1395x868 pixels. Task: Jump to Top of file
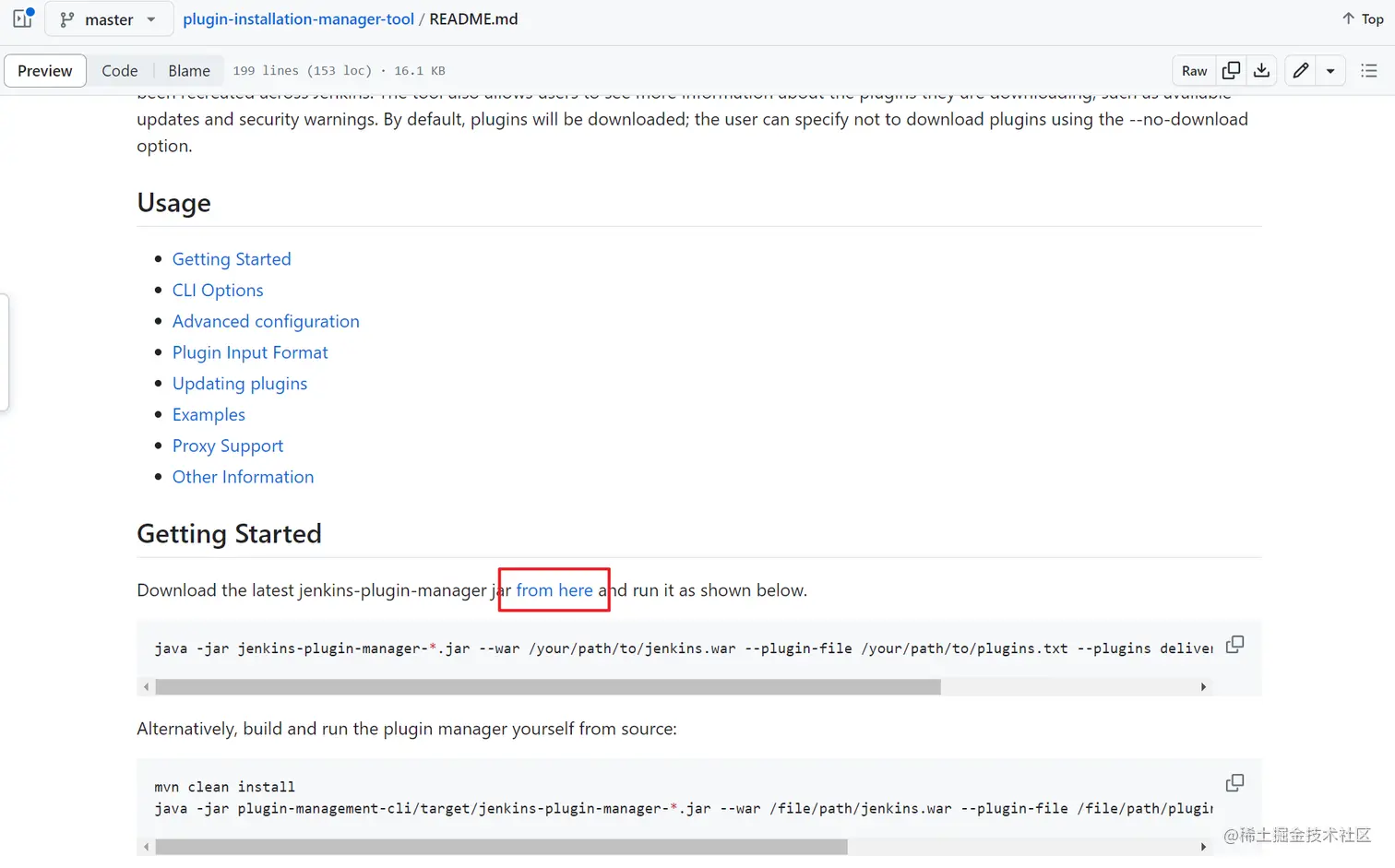click(1363, 18)
